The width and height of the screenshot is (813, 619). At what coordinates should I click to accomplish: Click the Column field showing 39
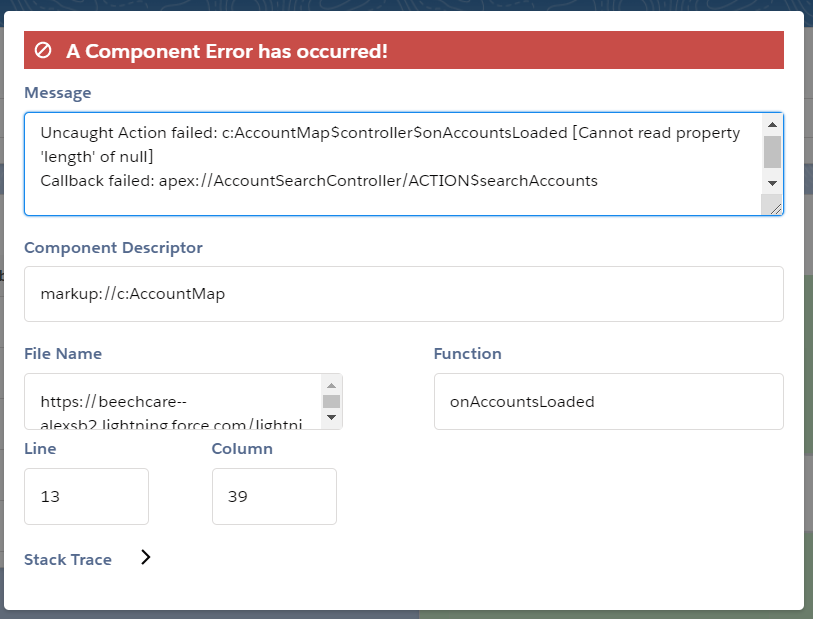click(x=274, y=496)
